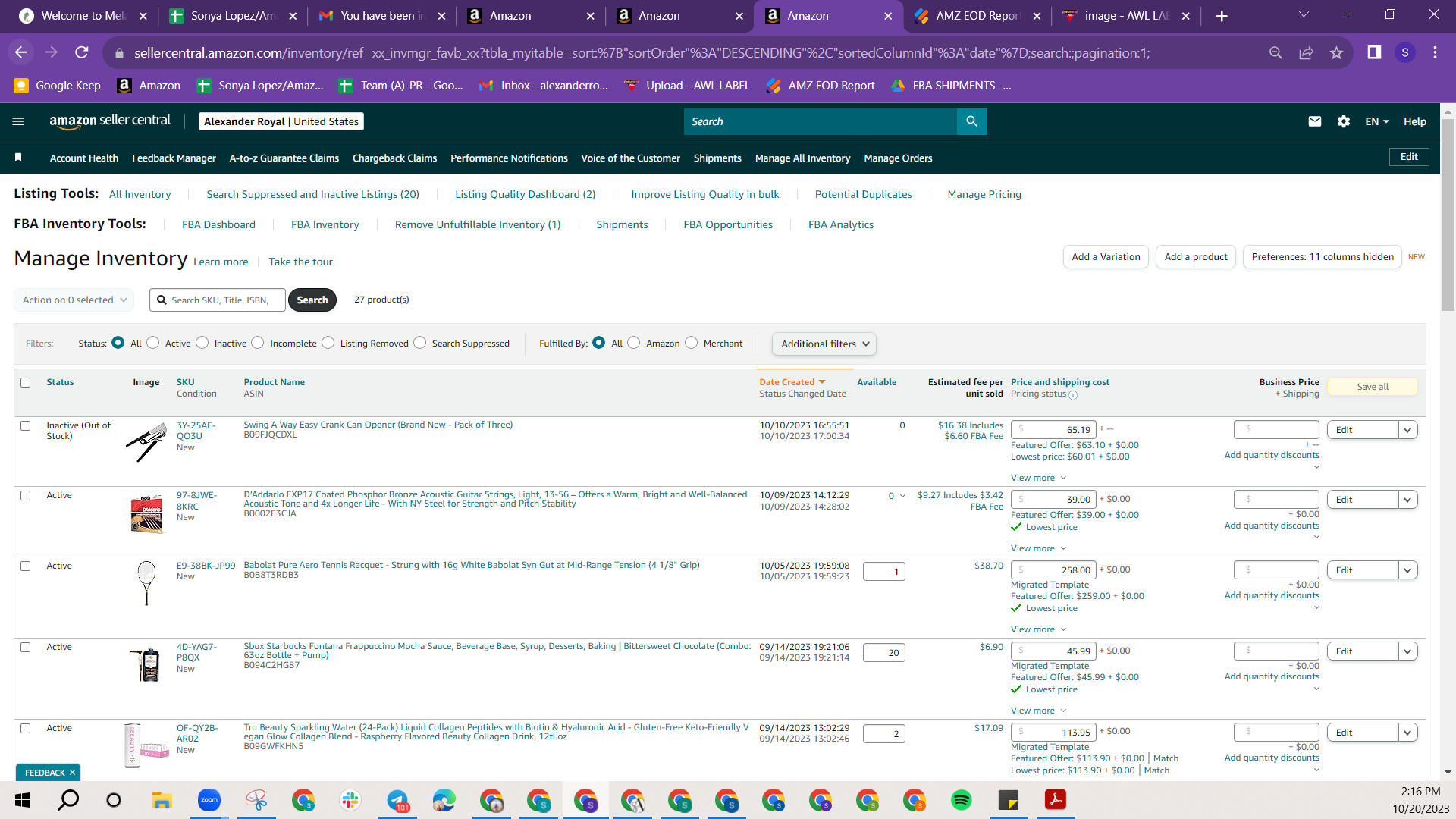Screen dimensions: 1456x819
Task: Expand the Additional filters dropdown
Action: pyautogui.click(x=824, y=344)
